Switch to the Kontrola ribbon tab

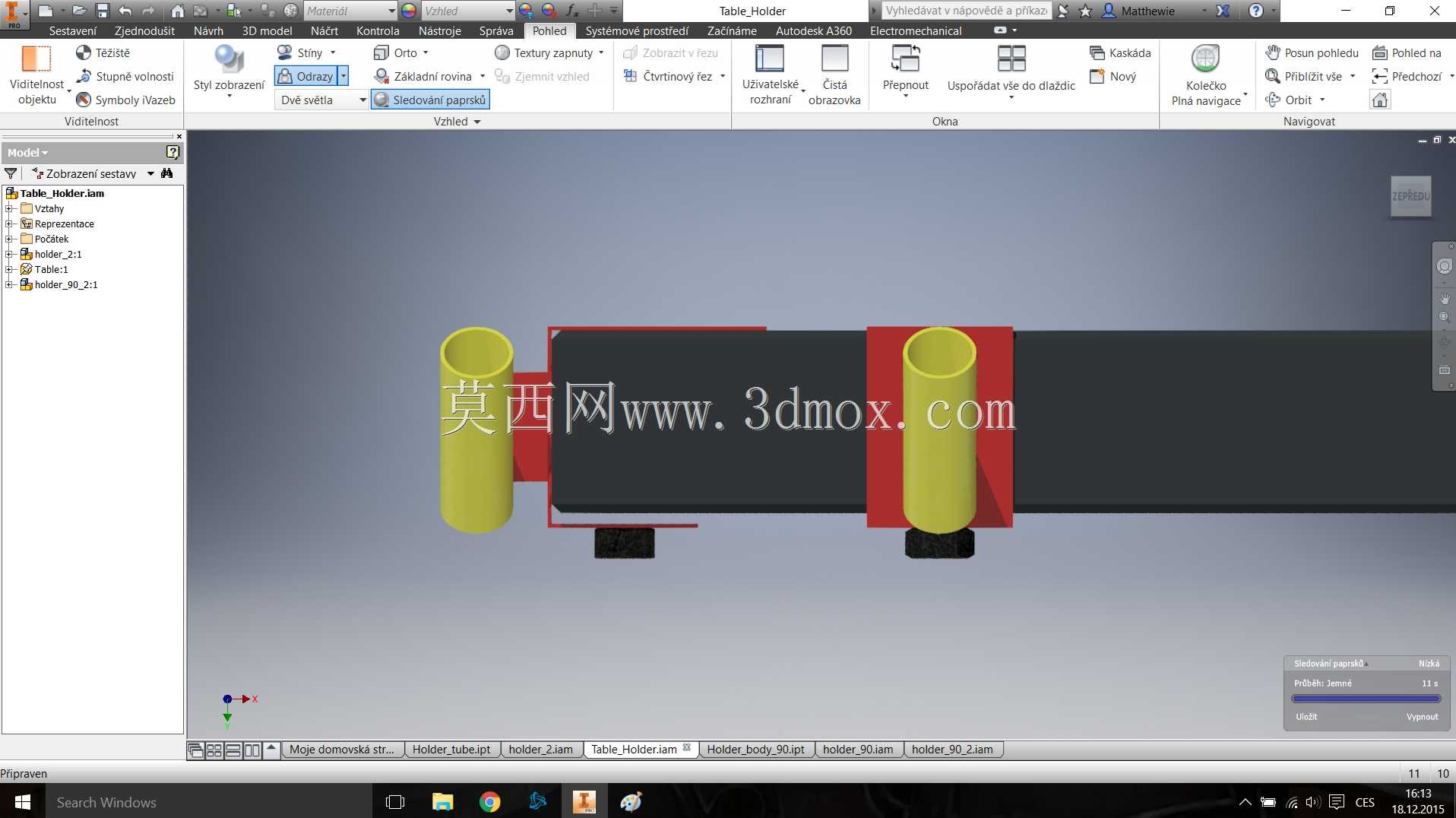(378, 30)
